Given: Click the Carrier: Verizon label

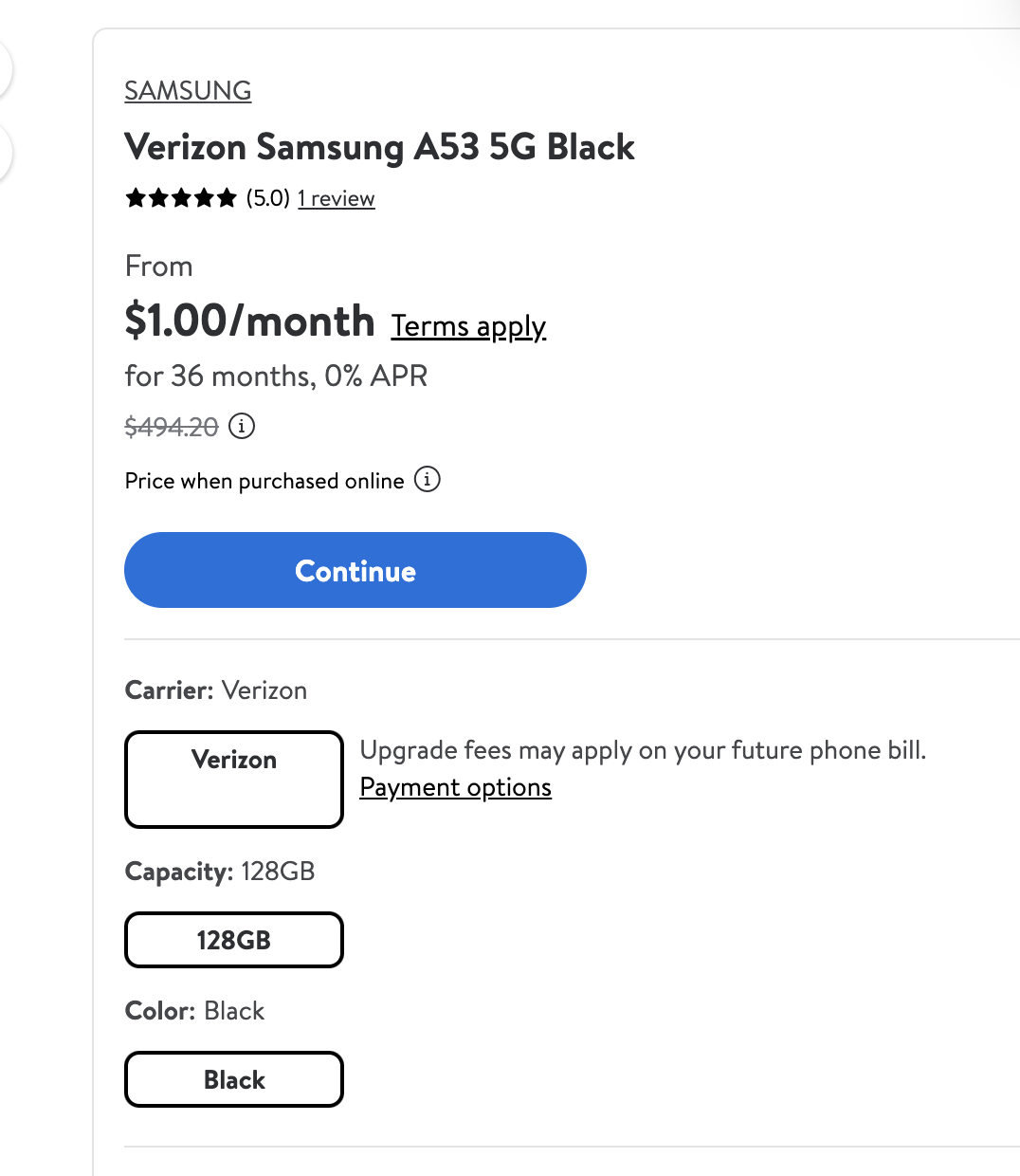Looking at the screenshot, I should (216, 689).
